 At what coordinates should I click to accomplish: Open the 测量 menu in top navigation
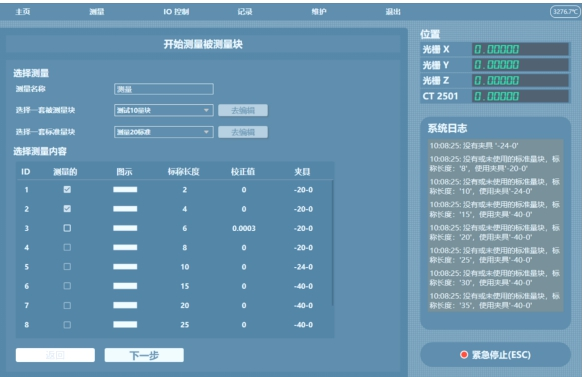(x=97, y=12)
